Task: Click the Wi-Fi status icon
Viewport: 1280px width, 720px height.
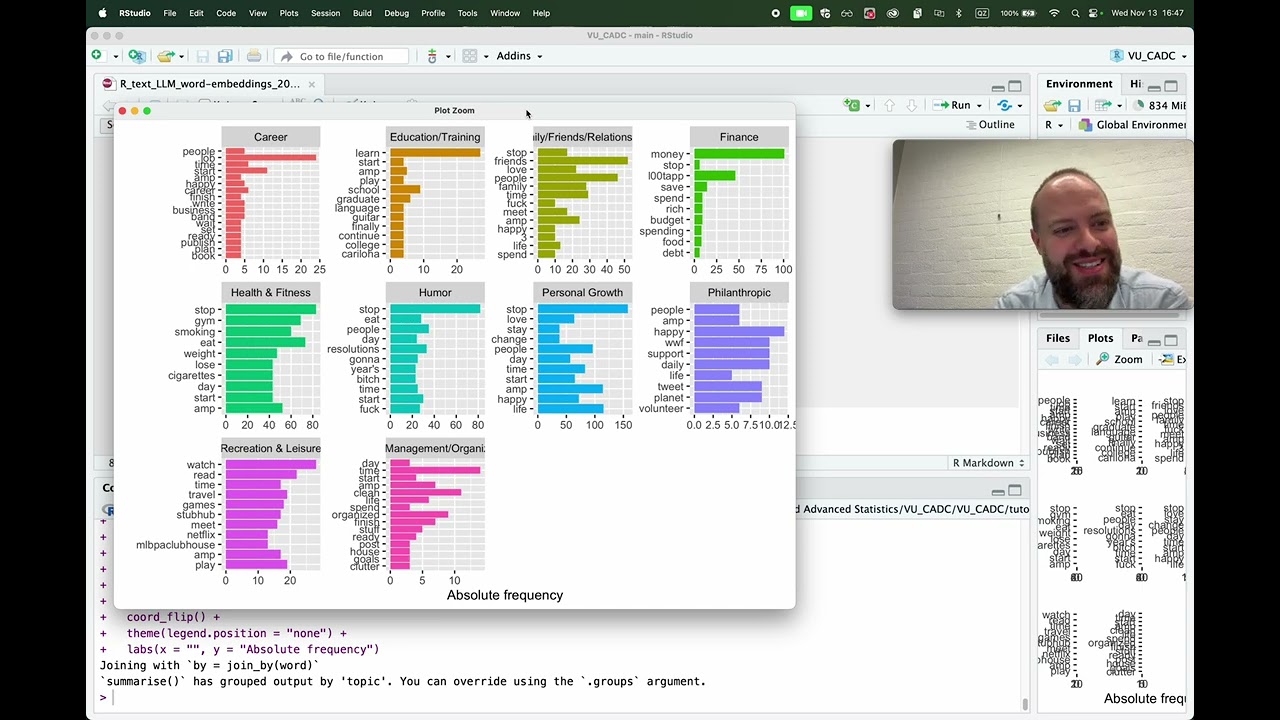Action: (1054, 13)
